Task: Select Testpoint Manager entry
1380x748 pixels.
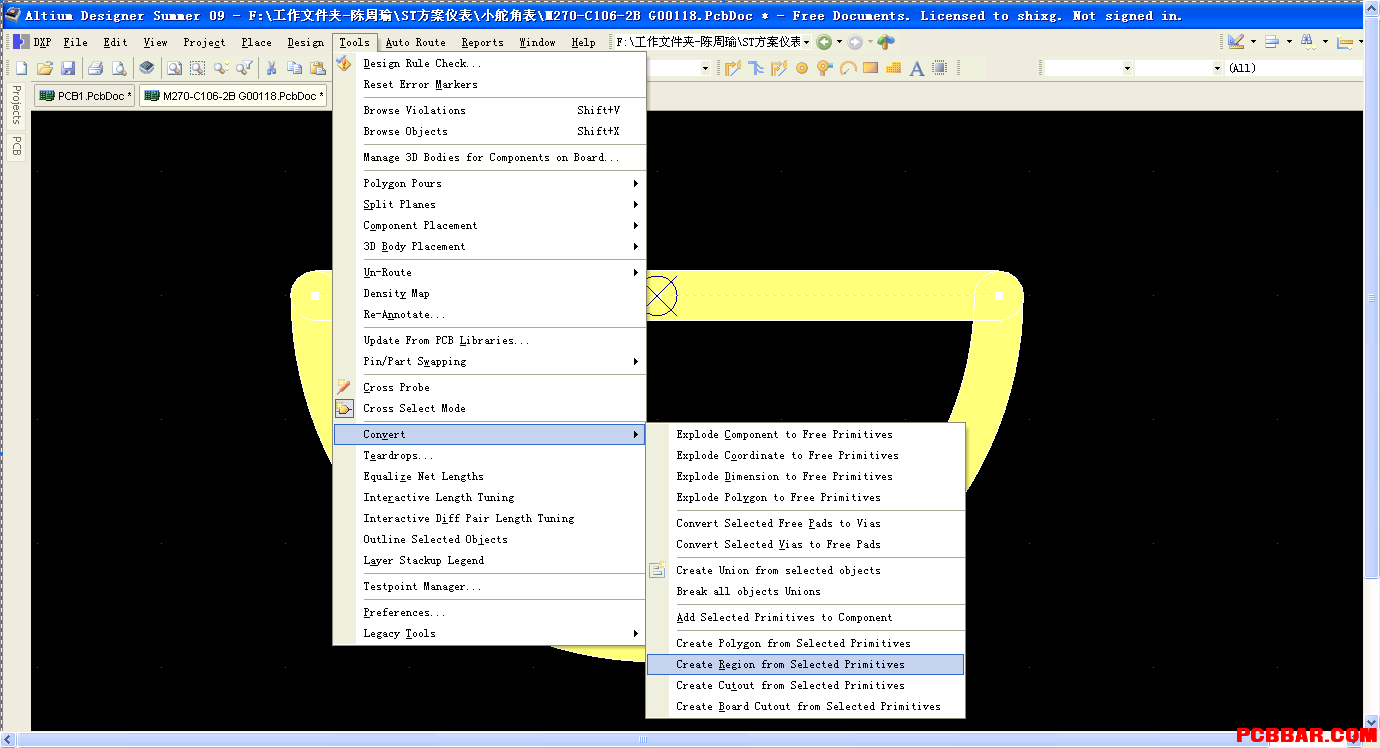Action: [489, 586]
